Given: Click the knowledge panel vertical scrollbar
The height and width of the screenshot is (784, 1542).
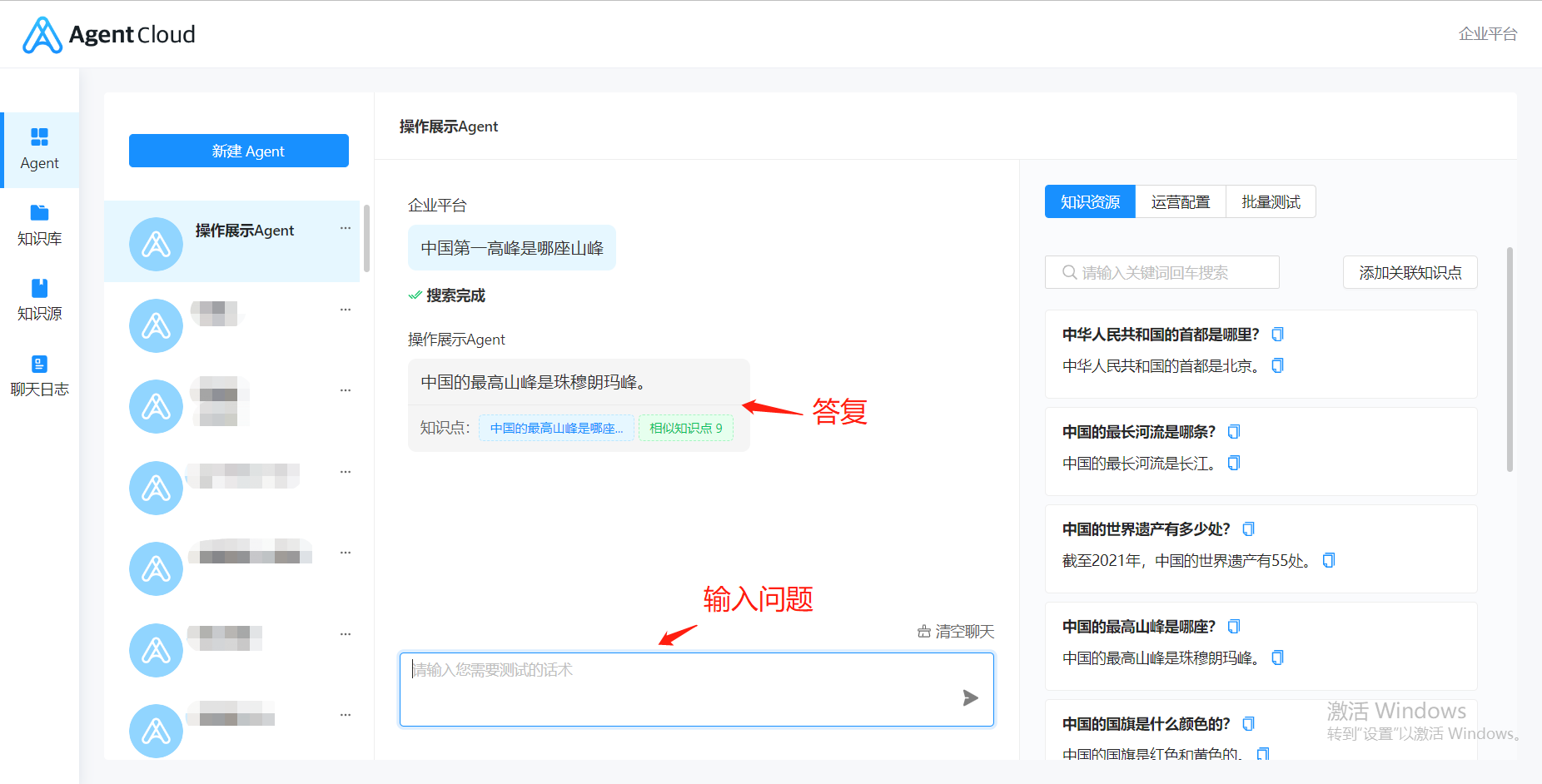Looking at the screenshot, I should 1510,360.
